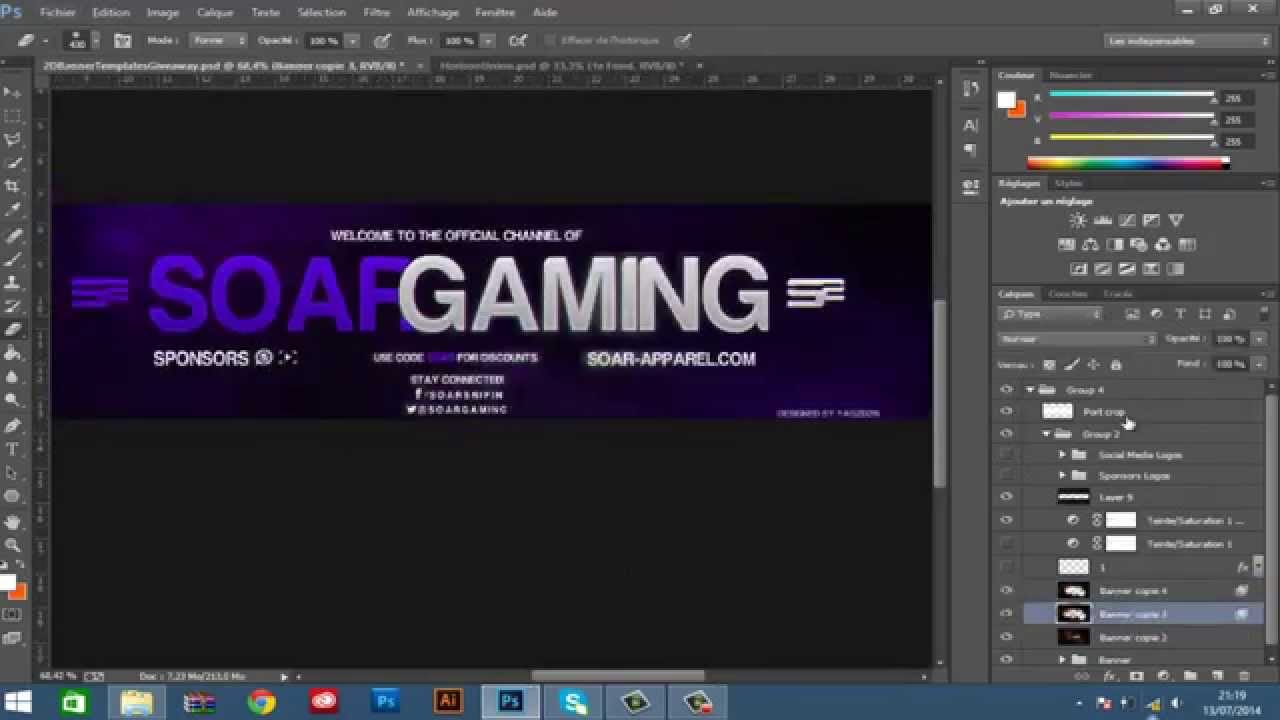Select the Eraser tool

pos(13,330)
